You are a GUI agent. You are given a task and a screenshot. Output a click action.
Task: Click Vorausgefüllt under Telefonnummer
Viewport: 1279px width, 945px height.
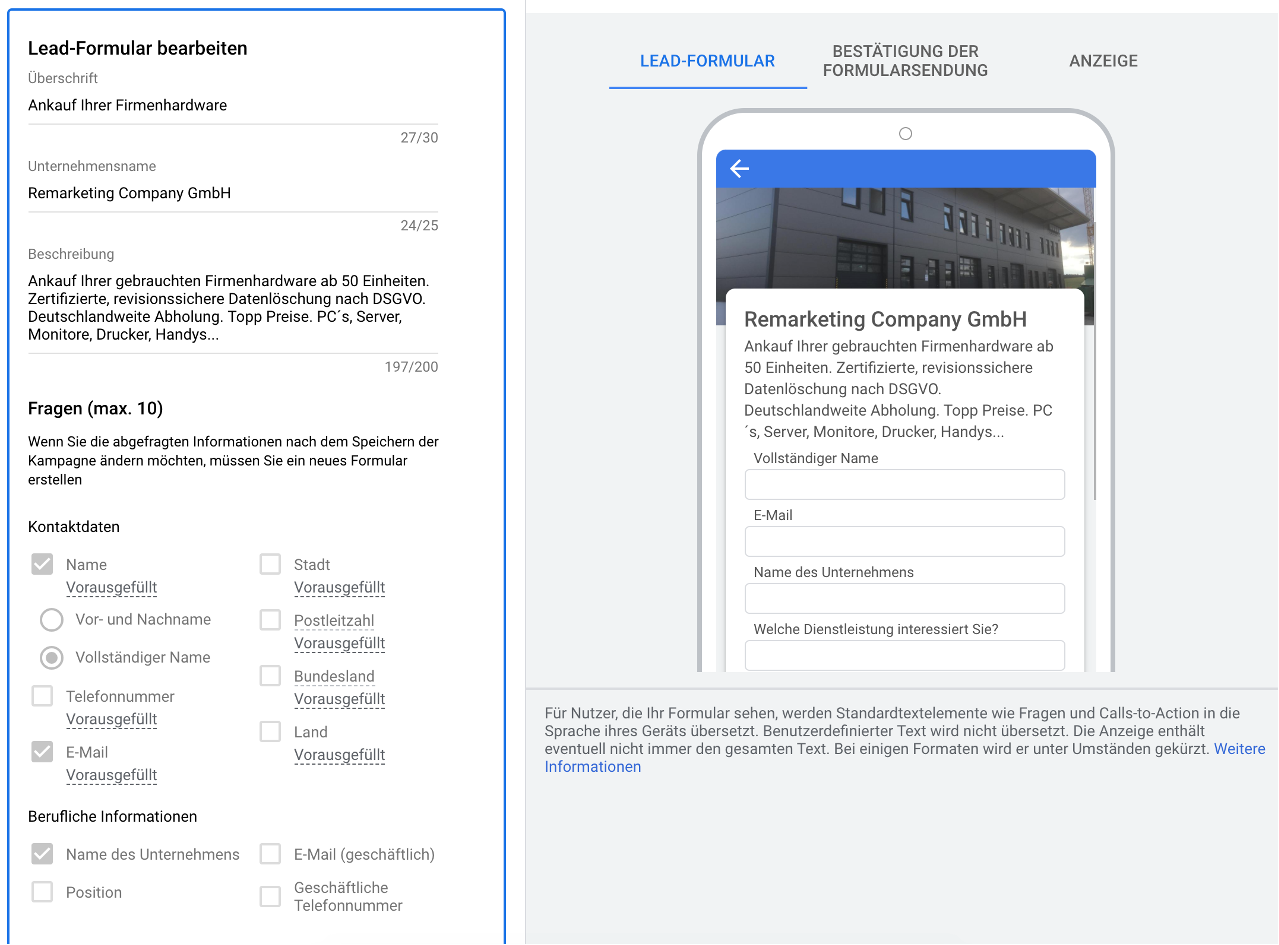coord(111,720)
